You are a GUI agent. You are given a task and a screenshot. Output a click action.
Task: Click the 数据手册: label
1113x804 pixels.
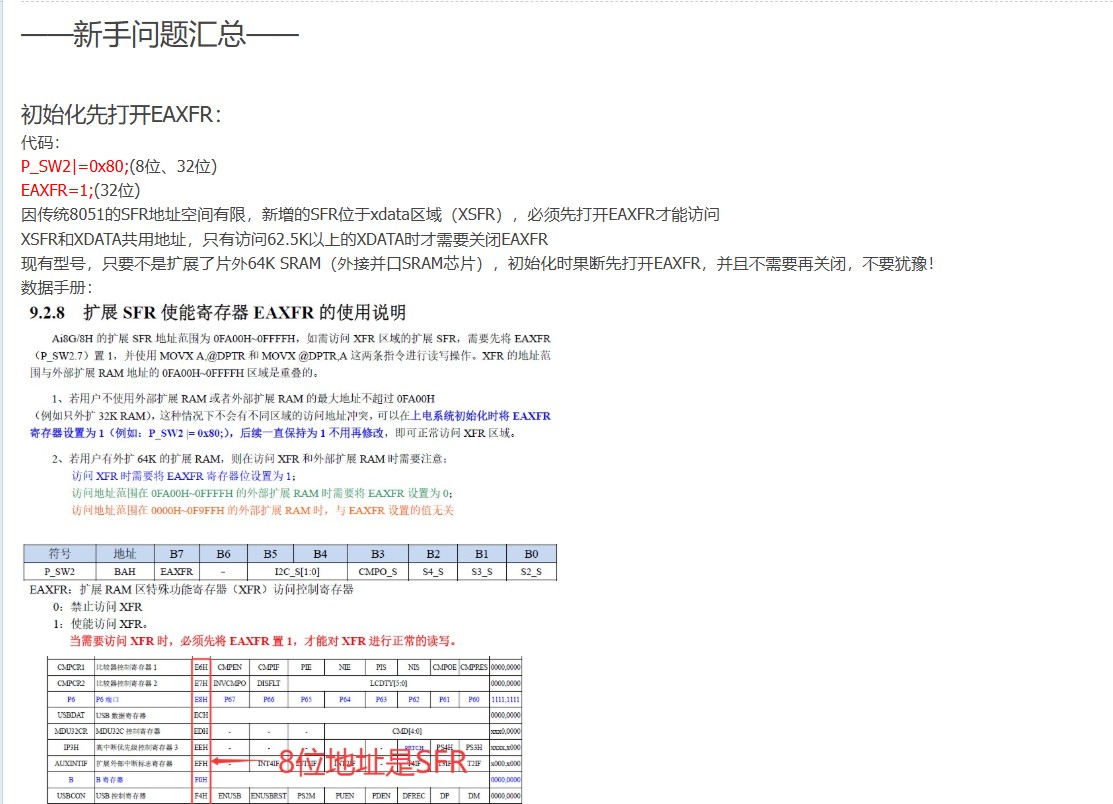point(56,287)
